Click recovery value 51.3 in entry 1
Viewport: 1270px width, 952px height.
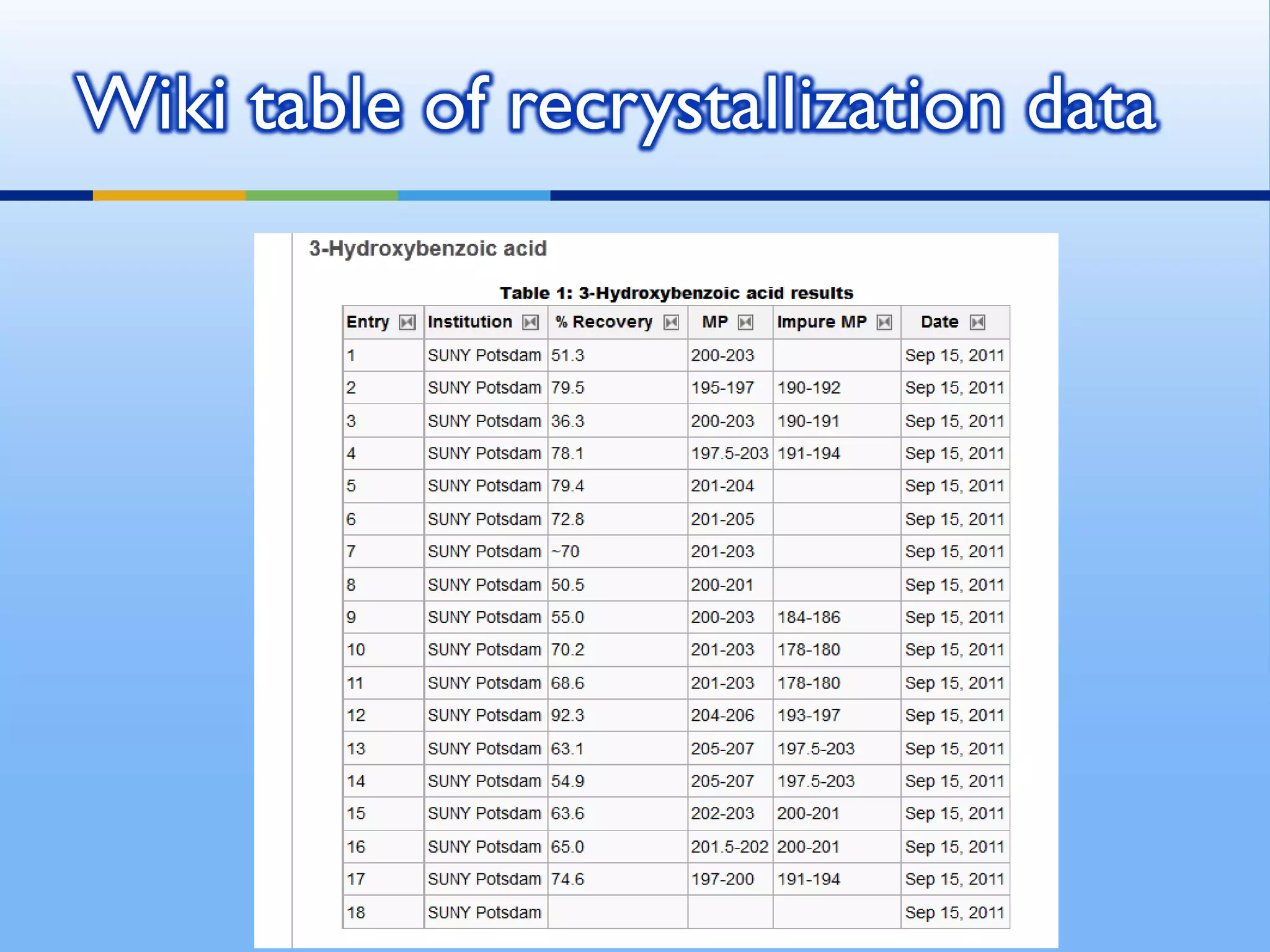click(567, 356)
